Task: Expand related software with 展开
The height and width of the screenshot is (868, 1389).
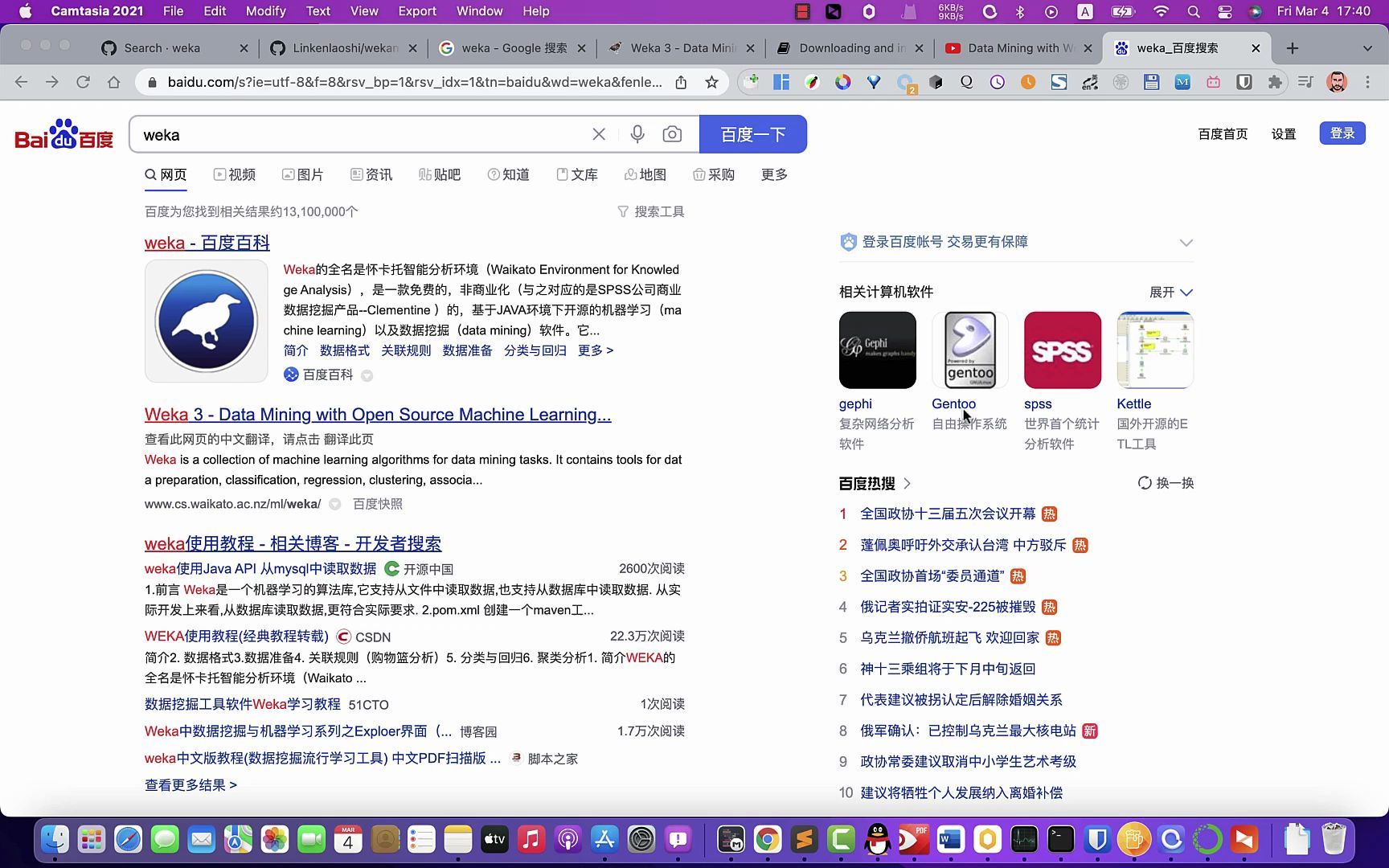Action: pos(1171,293)
